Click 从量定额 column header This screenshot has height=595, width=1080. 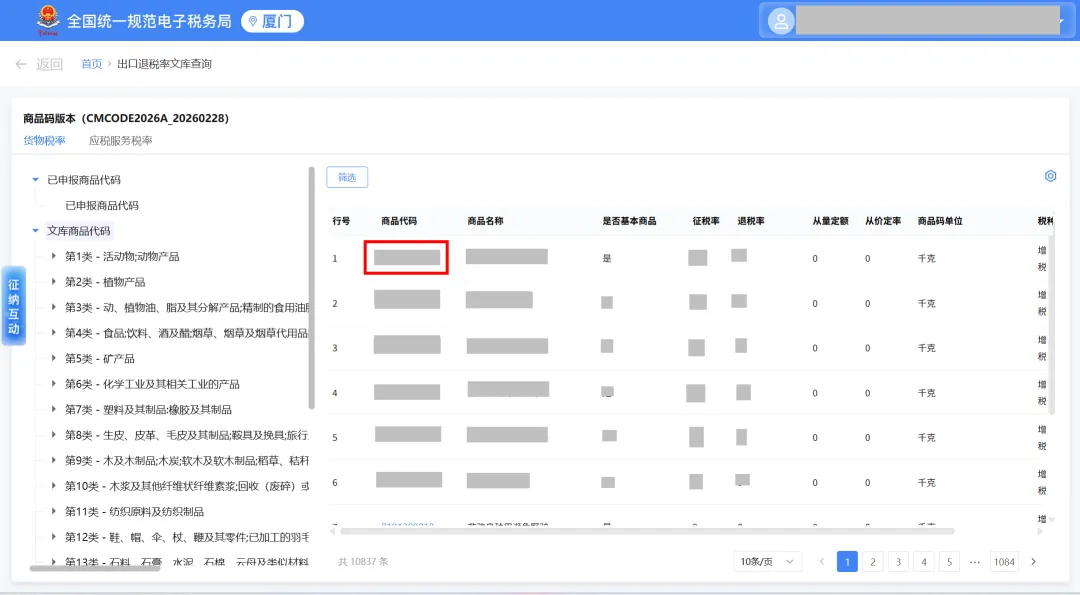[830, 221]
